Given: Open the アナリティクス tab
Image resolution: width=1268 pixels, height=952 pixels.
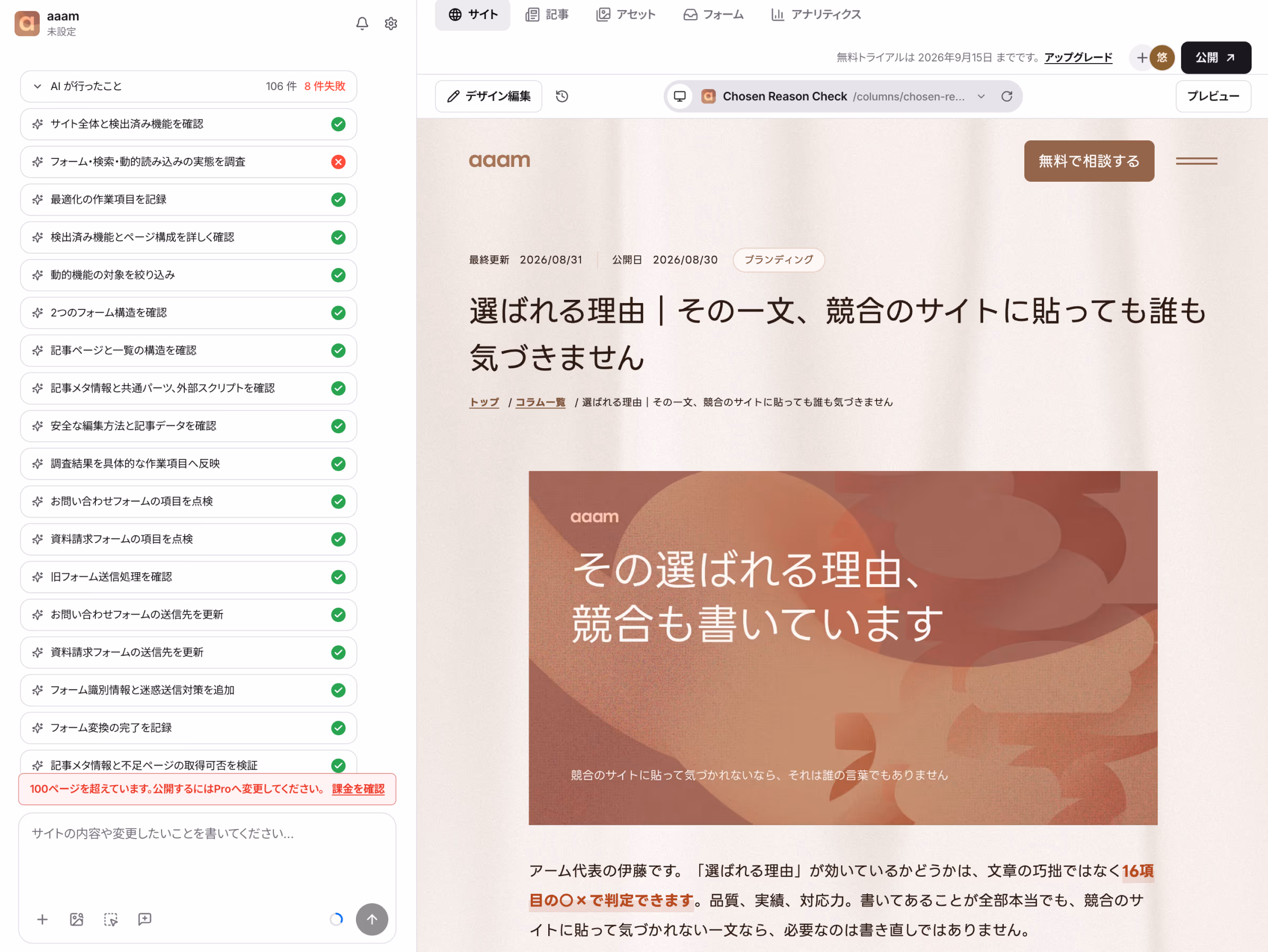Looking at the screenshot, I should (816, 14).
